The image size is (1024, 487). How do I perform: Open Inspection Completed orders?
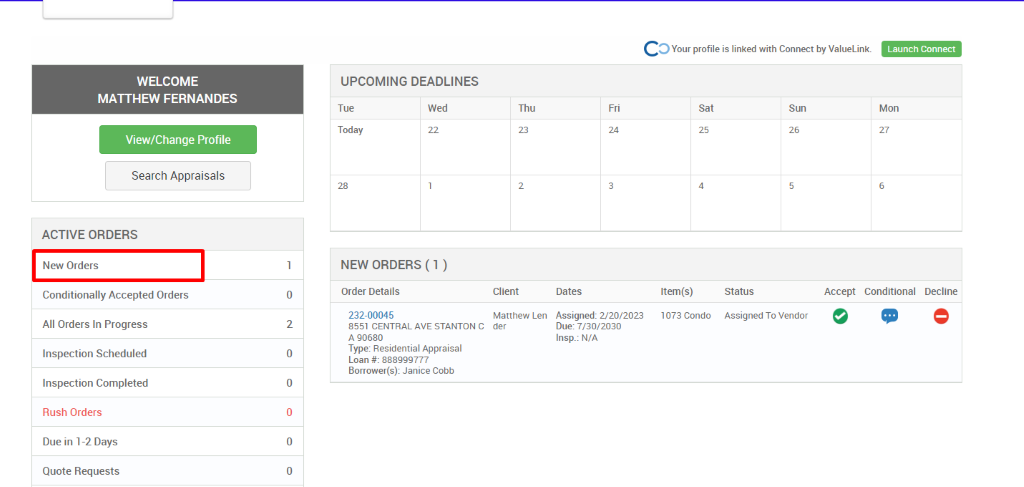[167, 383]
